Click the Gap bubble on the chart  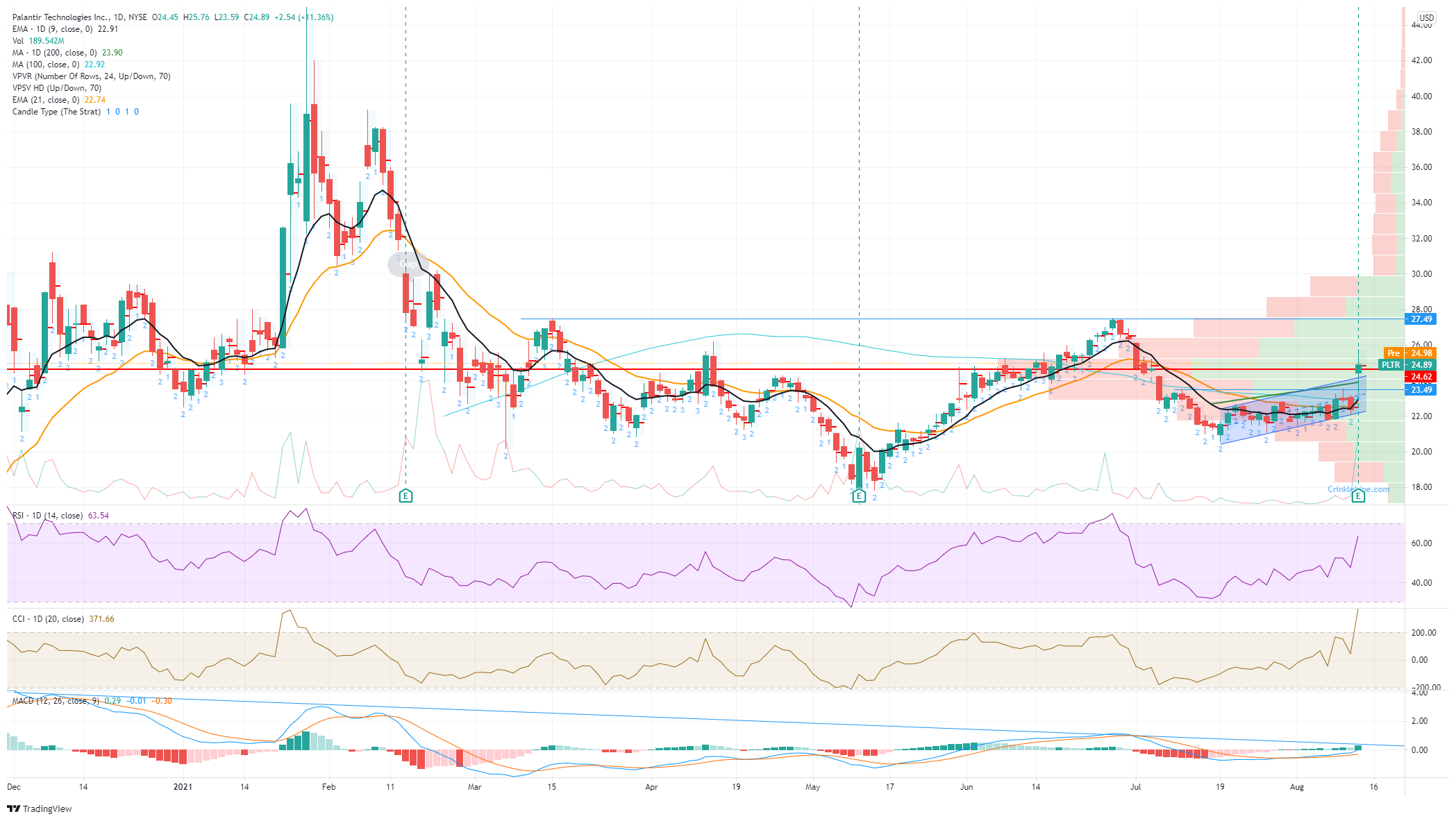[408, 264]
